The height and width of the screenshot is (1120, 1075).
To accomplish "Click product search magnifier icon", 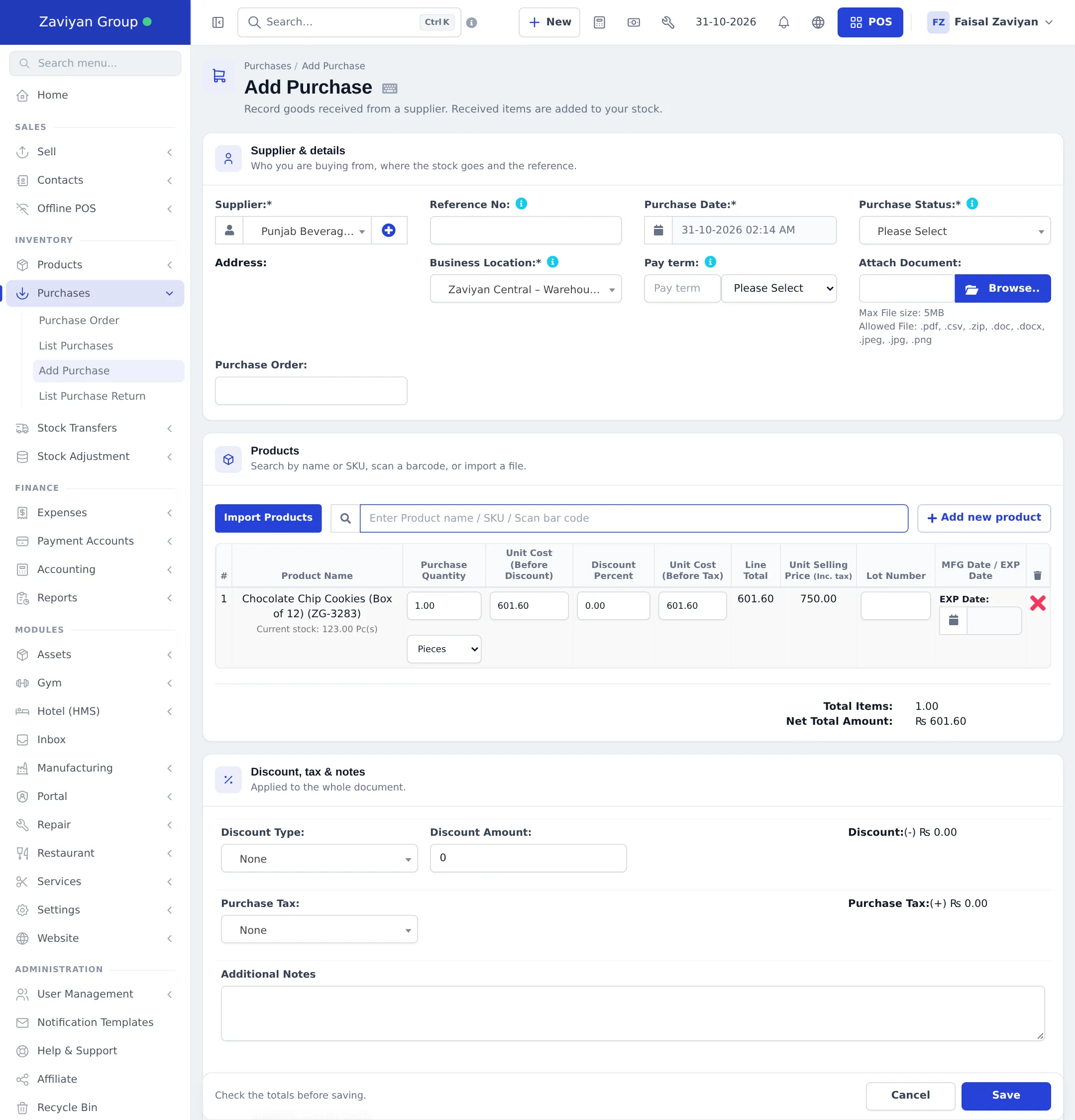I will pos(345,518).
